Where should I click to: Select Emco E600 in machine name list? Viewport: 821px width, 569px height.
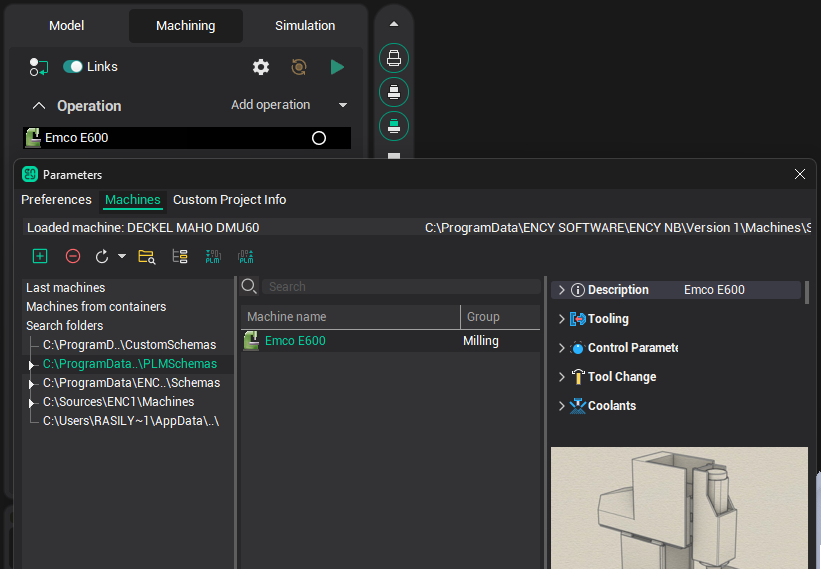pyautogui.click(x=295, y=341)
